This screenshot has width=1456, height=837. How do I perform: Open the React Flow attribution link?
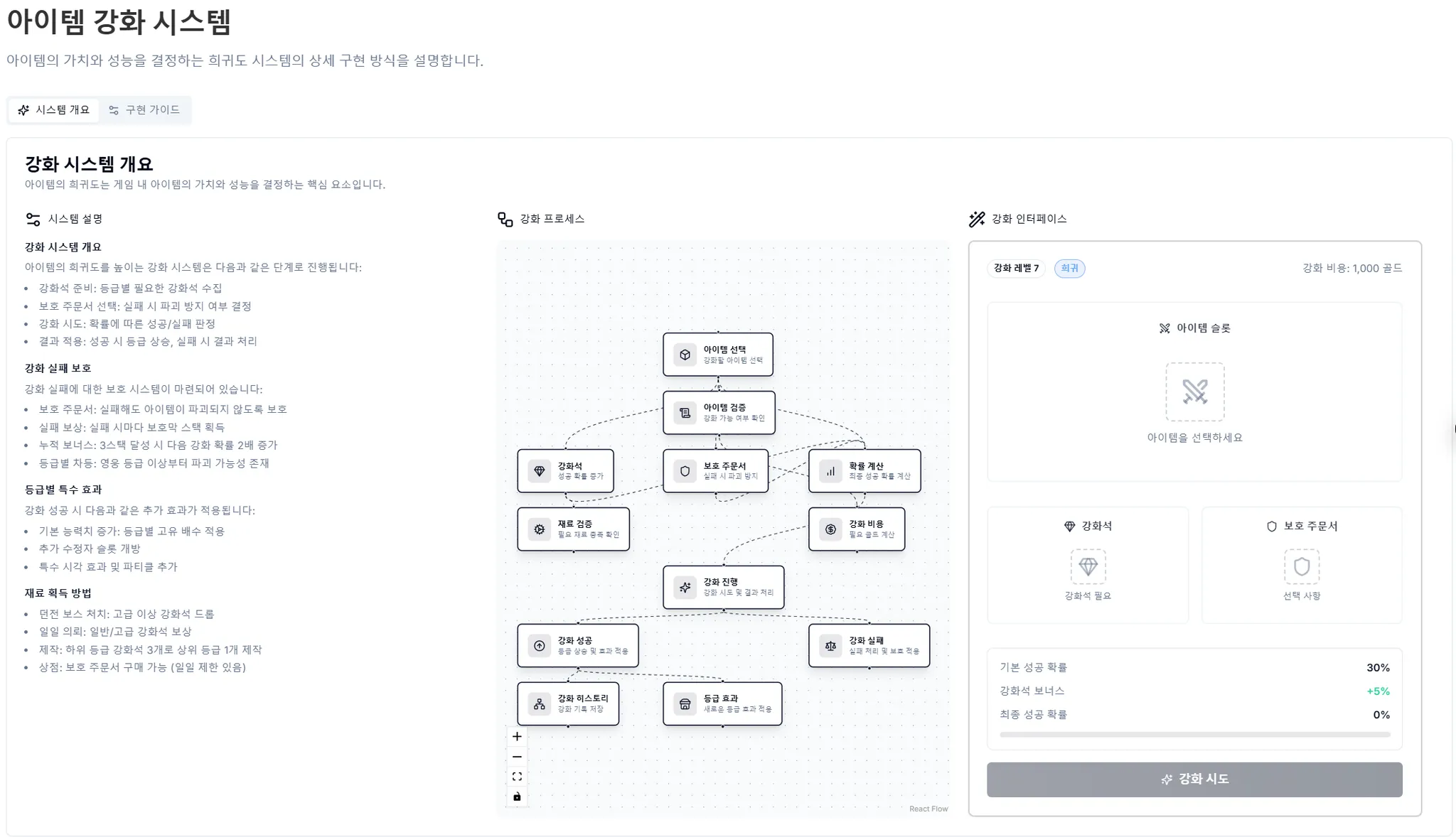tap(929, 809)
